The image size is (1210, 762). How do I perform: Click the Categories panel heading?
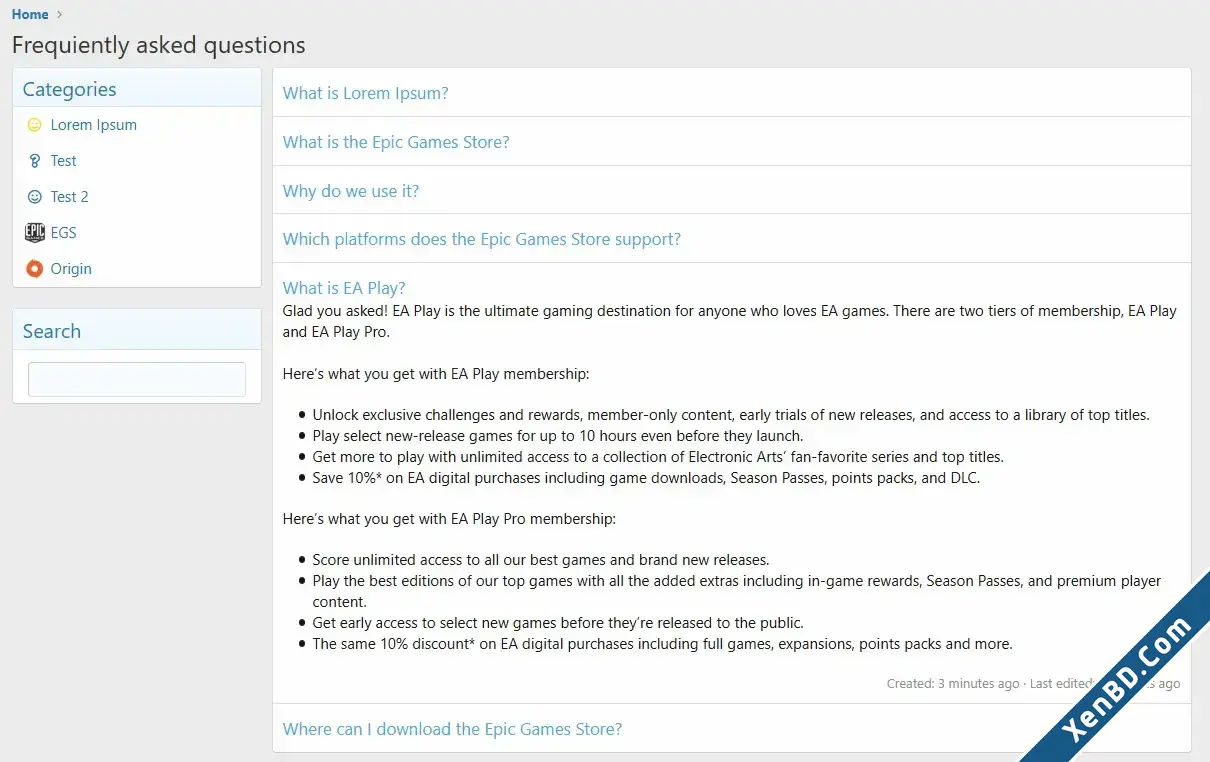[x=70, y=89]
